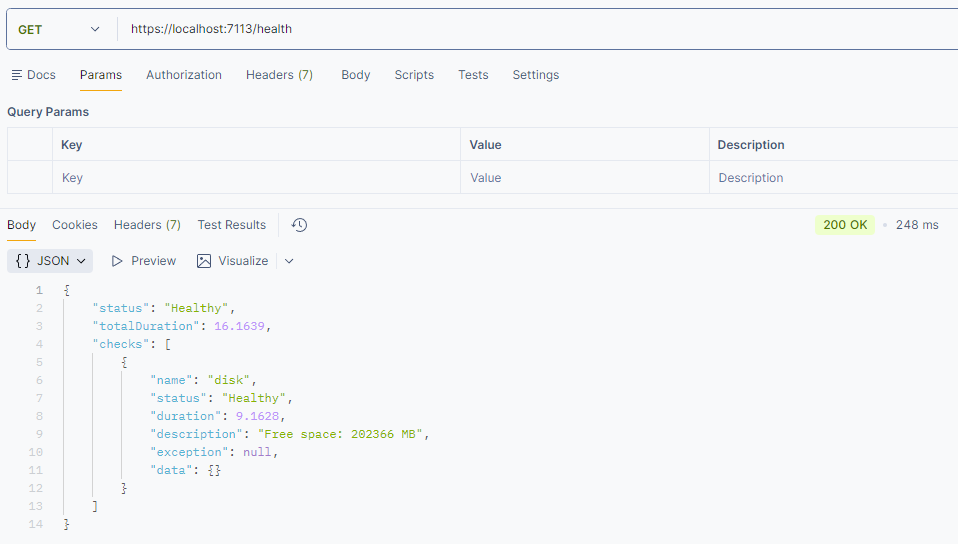
Task: Open the request Headers (7) tab
Action: click(279, 75)
